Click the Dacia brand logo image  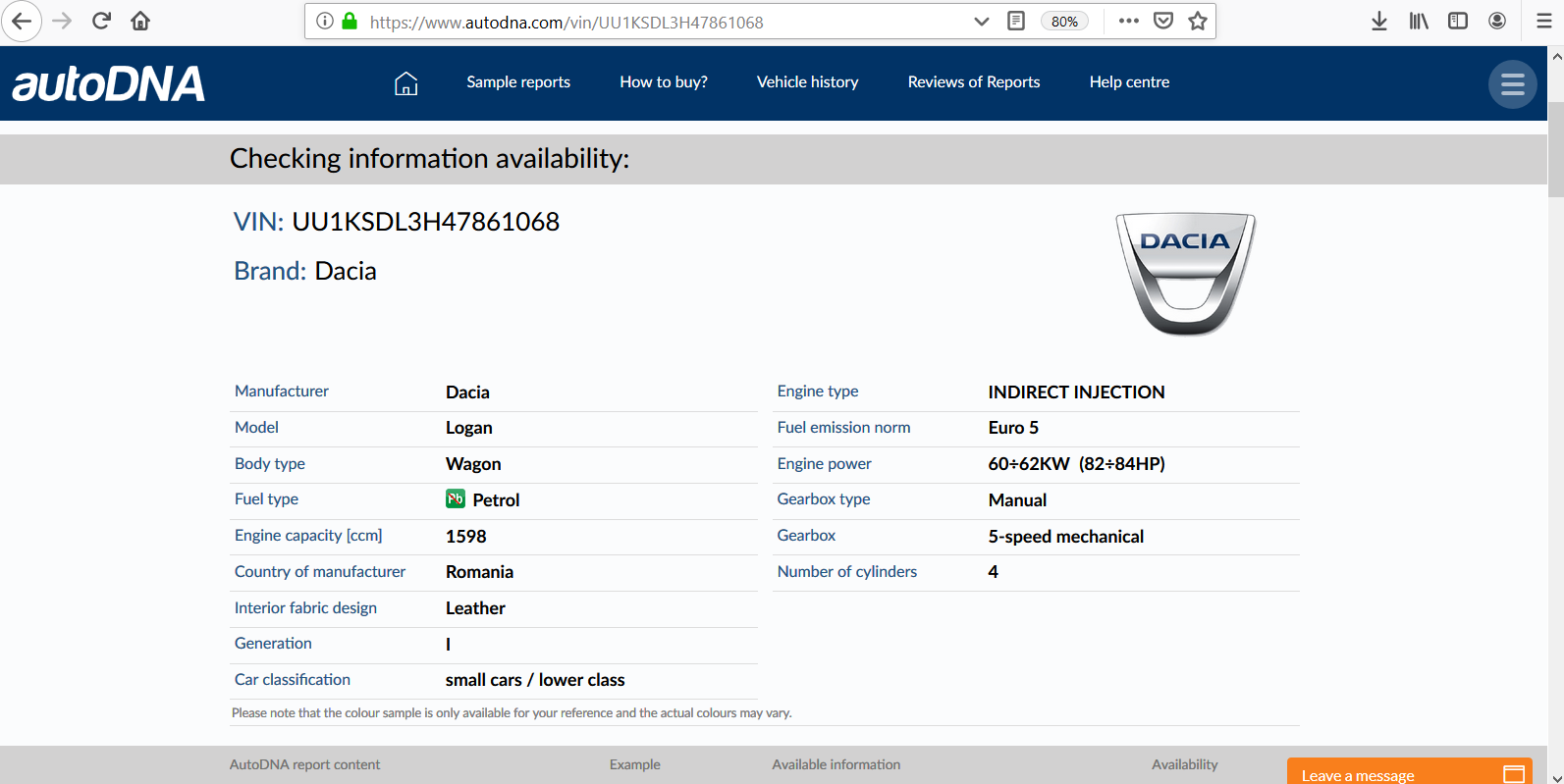(x=1186, y=274)
